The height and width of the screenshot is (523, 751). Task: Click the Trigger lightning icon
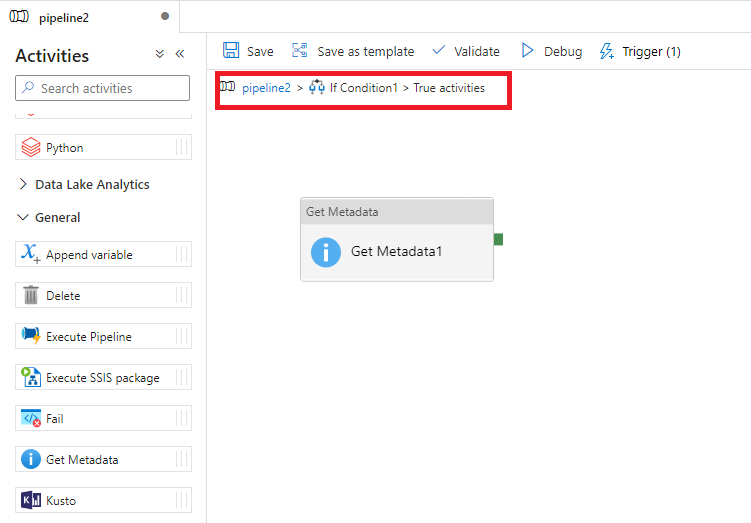tap(607, 51)
